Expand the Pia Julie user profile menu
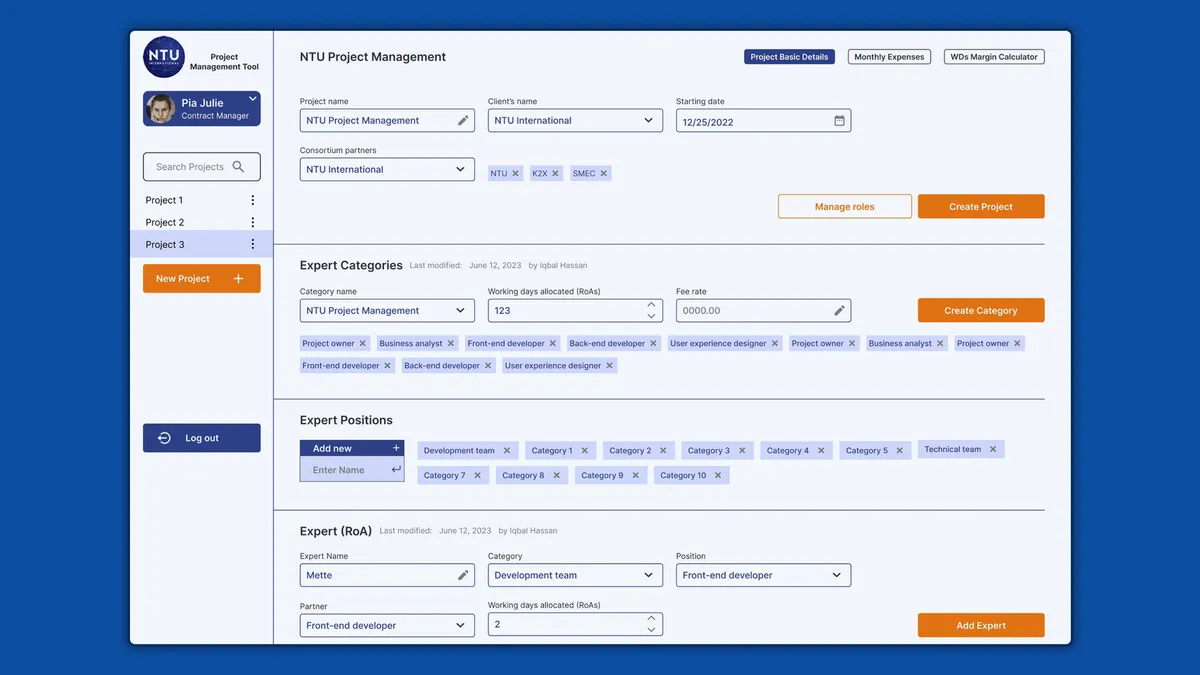1200x675 pixels. (x=253, y=99)
